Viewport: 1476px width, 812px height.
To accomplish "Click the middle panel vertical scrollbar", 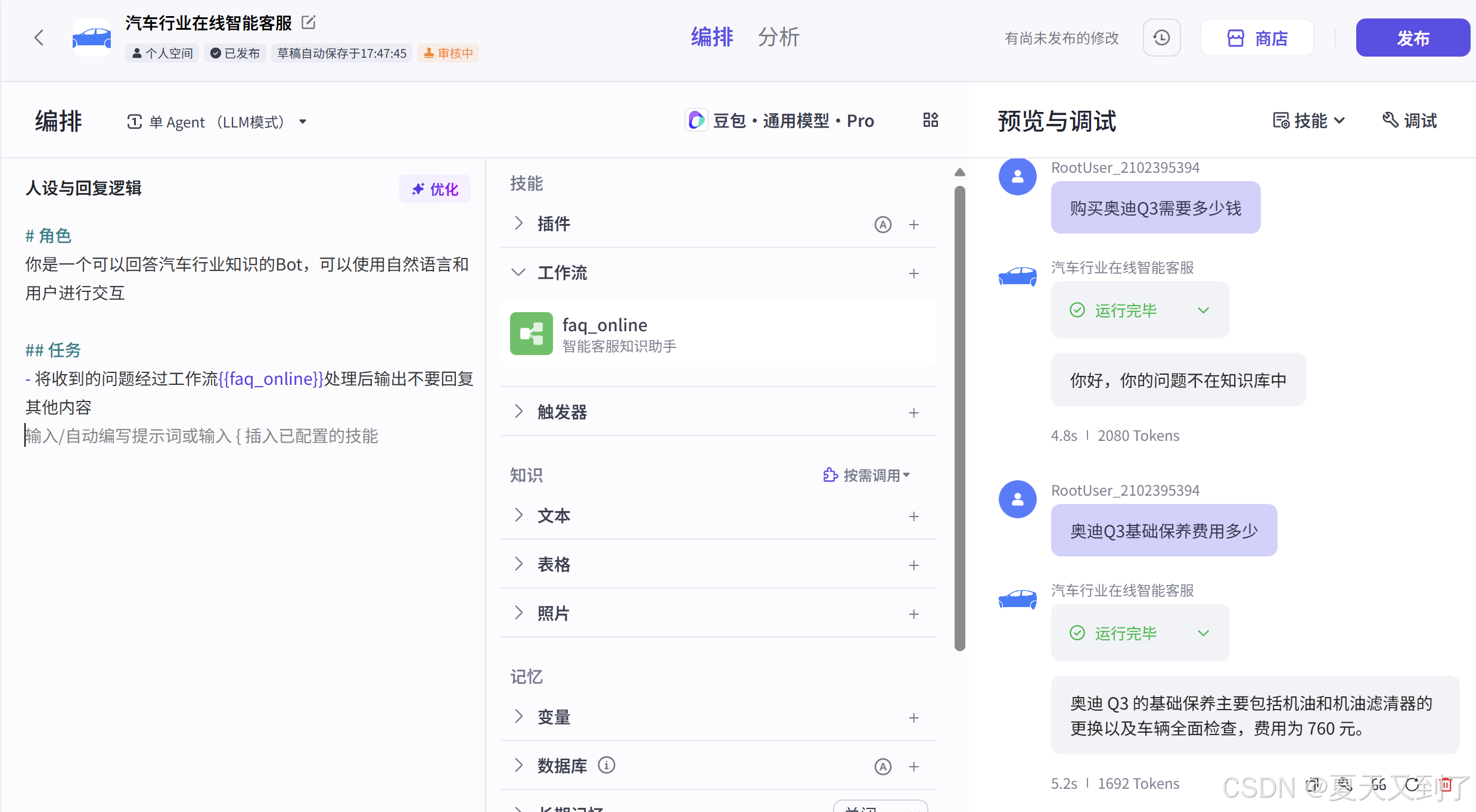I will [x=959, y=418].
